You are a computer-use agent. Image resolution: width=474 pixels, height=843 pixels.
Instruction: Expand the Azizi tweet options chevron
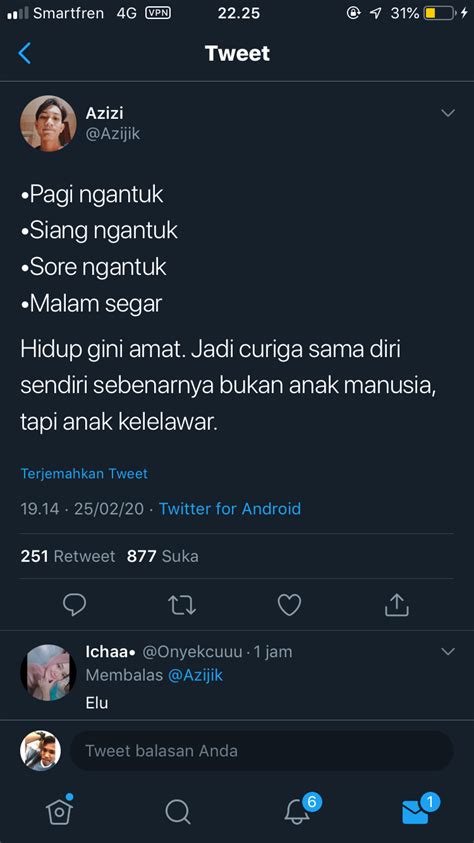[x=448, y=113]
